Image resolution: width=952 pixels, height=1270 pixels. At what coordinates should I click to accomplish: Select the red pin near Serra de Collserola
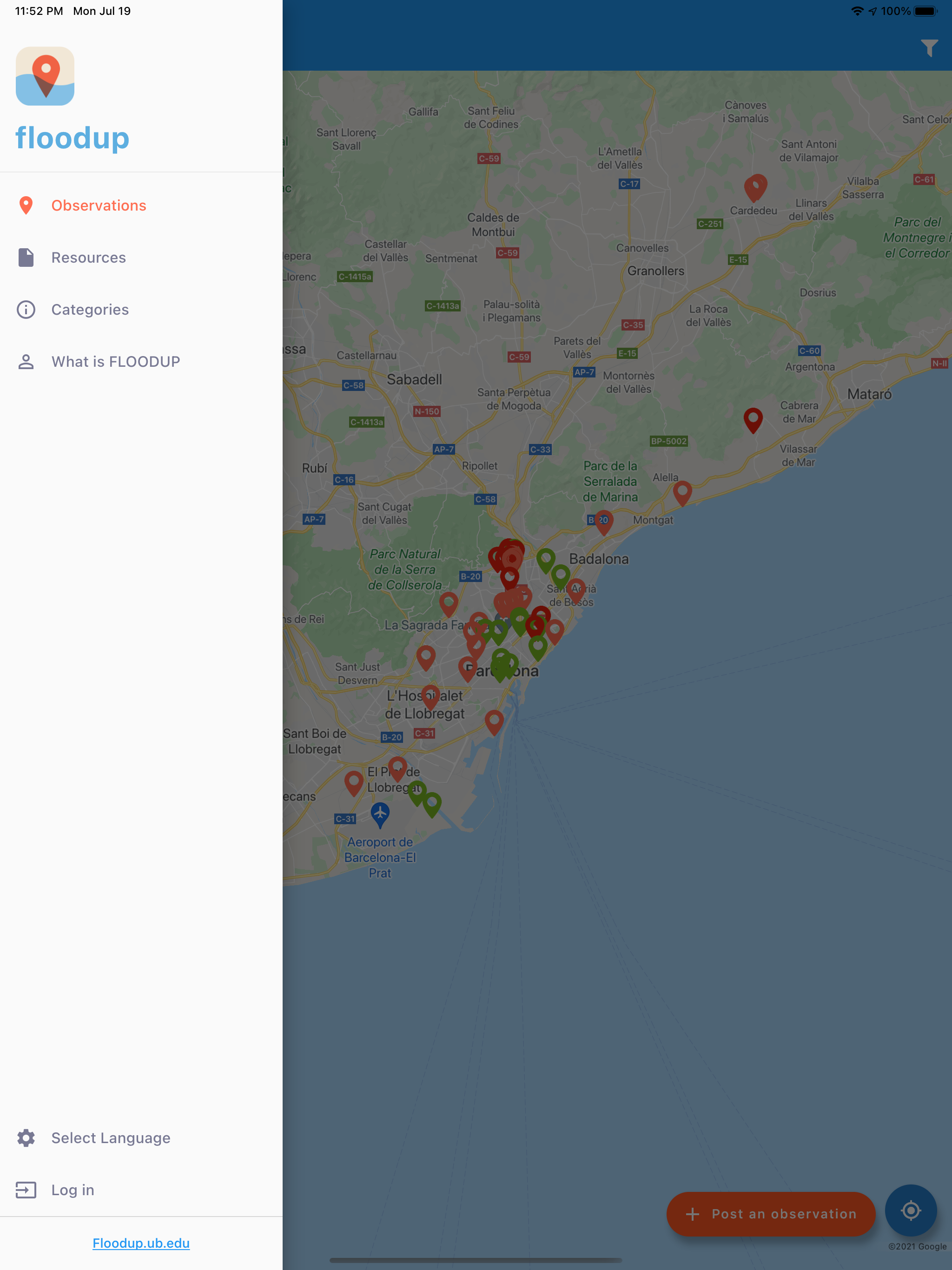click(x=449, y=605)
